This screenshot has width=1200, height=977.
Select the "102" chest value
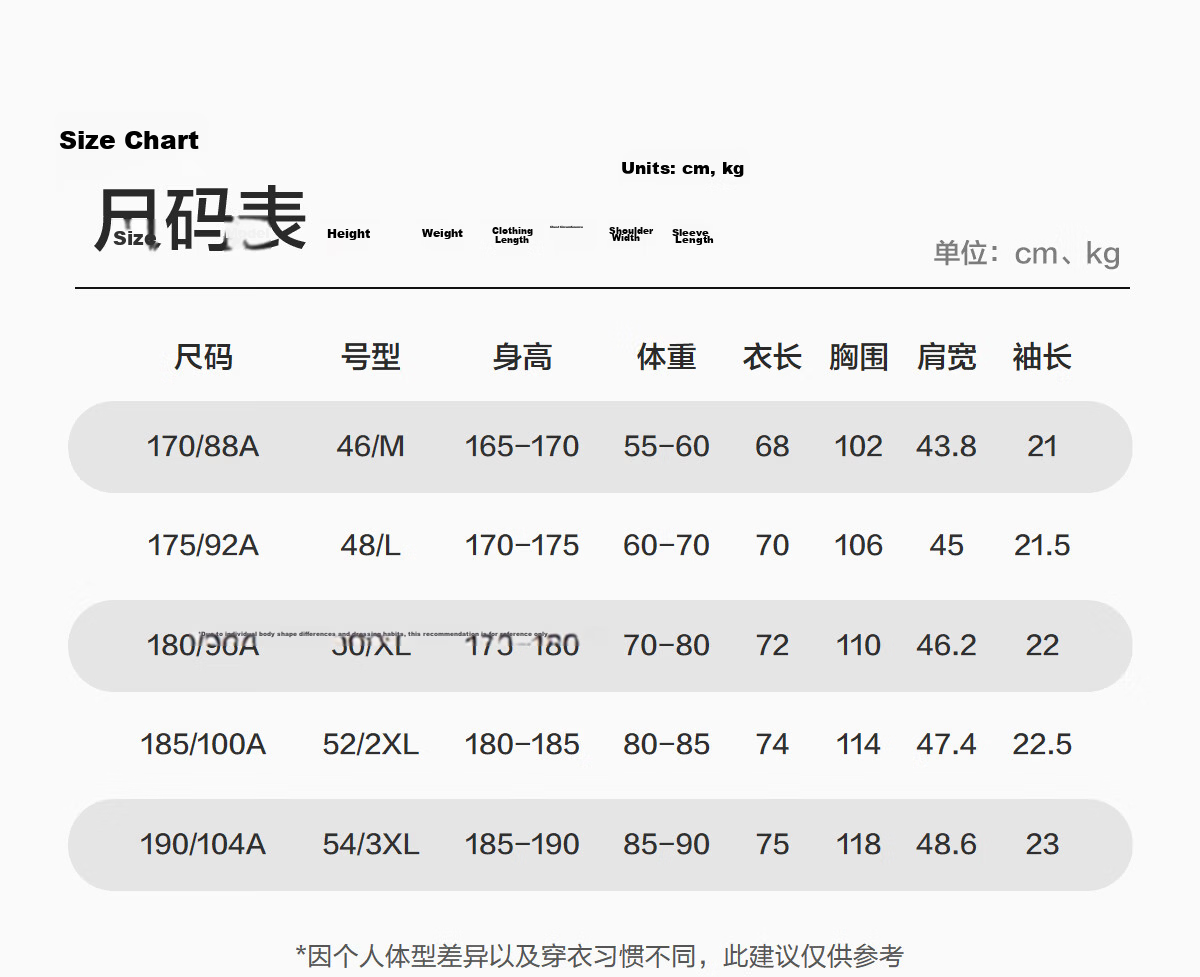[x=859, y=446]
